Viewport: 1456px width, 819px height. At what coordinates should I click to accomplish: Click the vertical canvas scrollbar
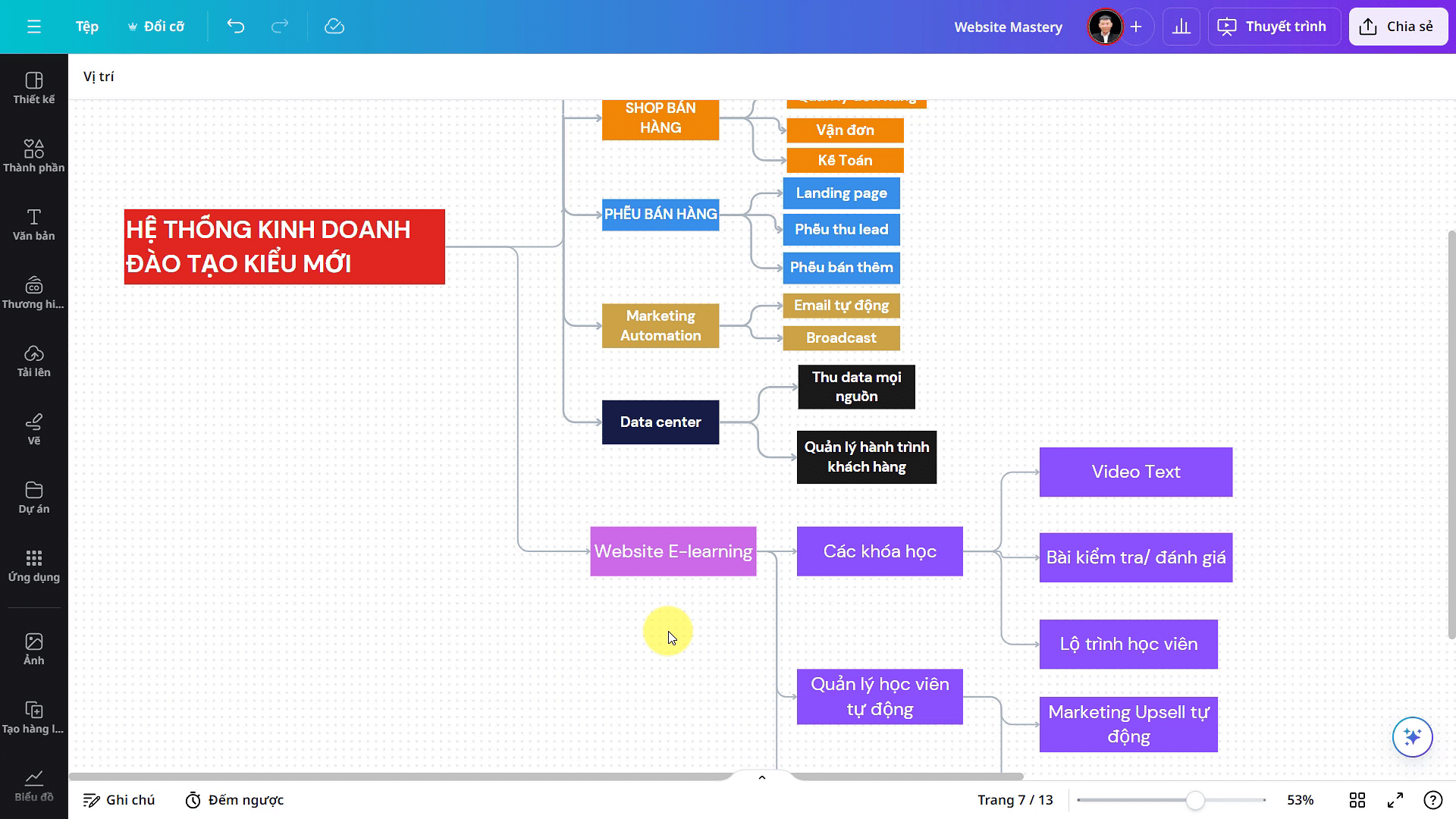pyautogui.click(x=1451, y=435)
